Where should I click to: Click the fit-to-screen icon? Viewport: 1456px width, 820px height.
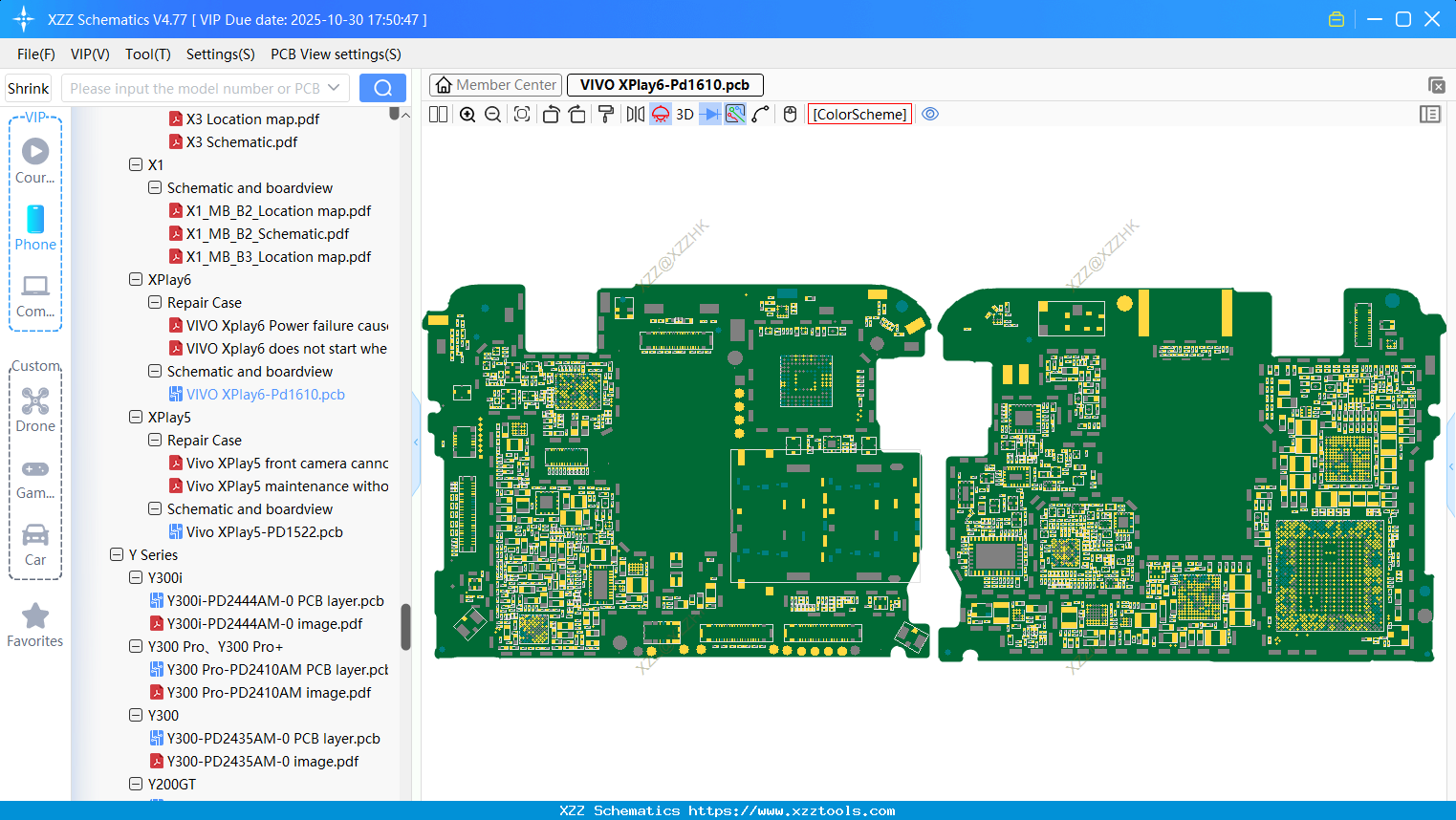tap(522, 115)
